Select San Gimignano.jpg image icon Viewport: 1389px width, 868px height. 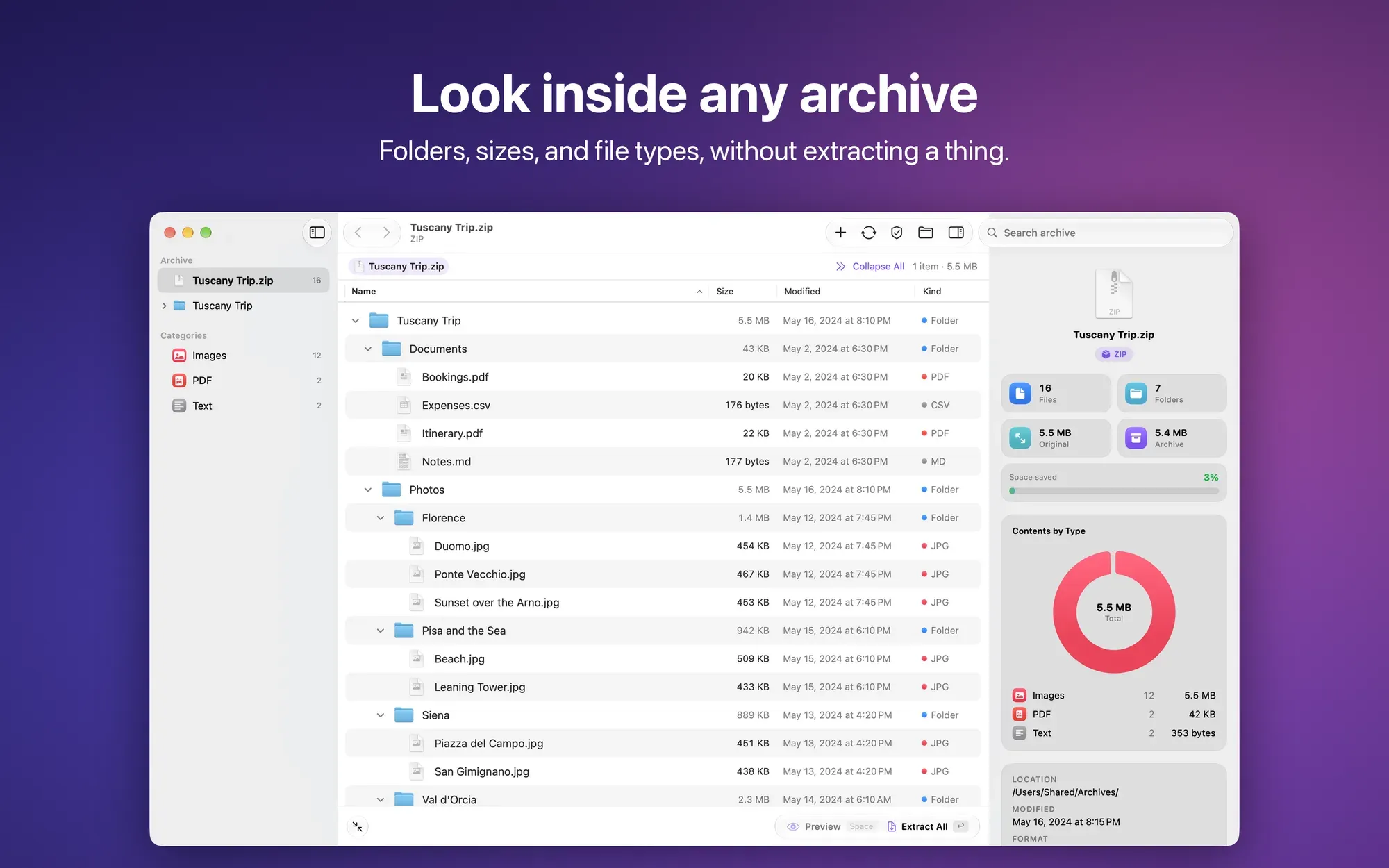[417, 771]
